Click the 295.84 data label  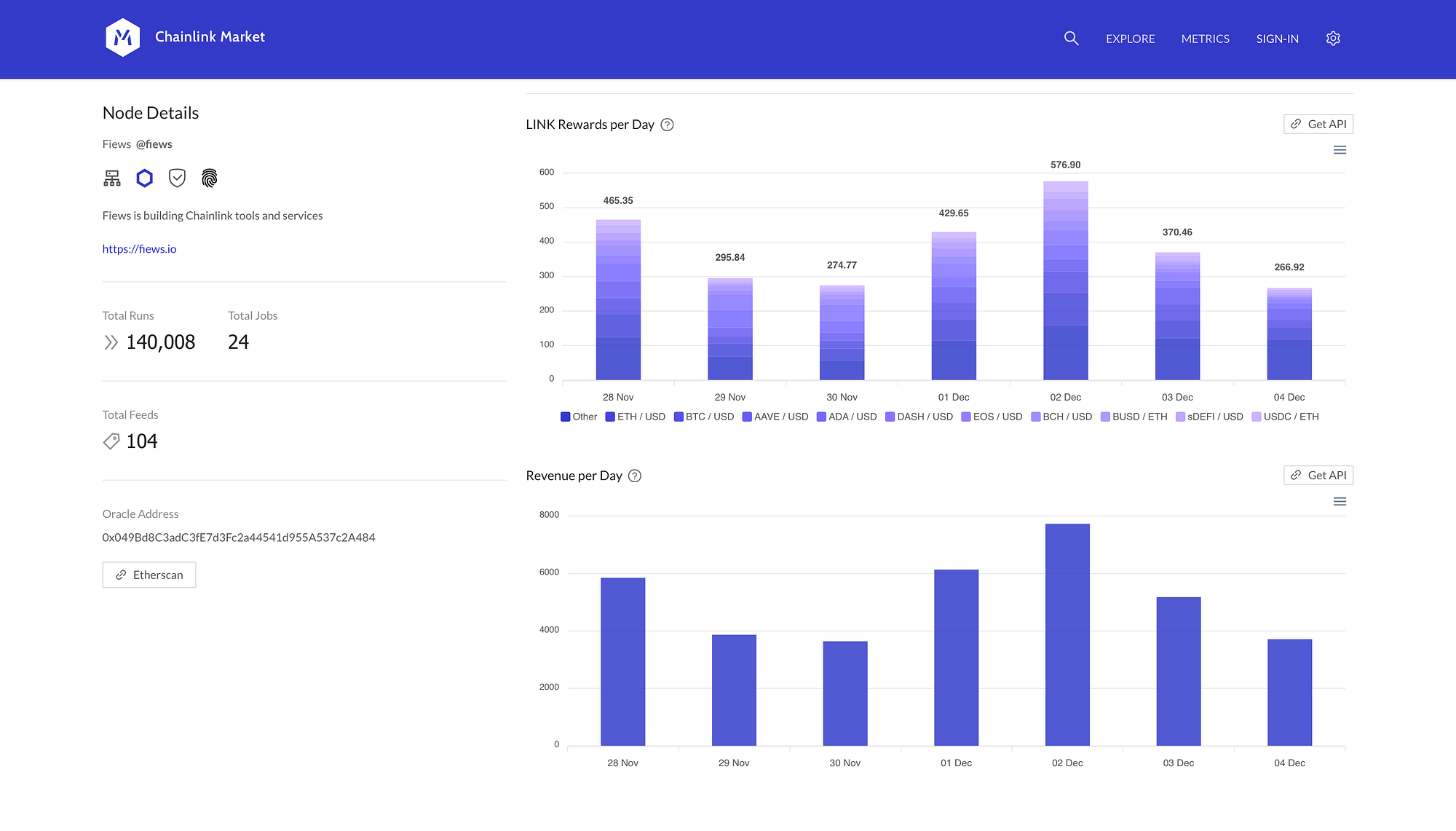click(730, 258)
